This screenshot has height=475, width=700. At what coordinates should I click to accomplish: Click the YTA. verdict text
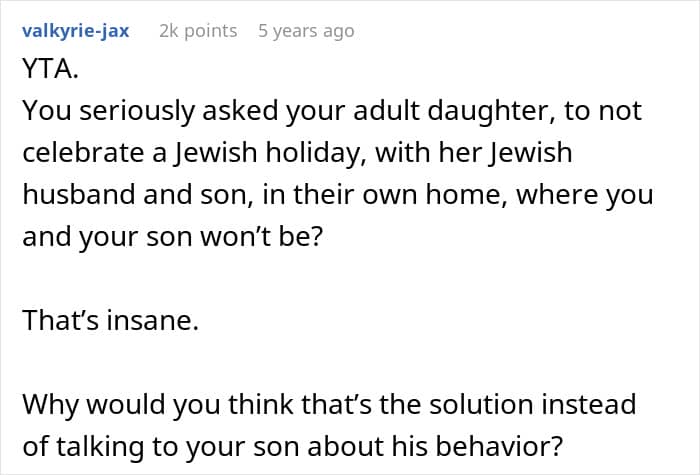point(46,70)
